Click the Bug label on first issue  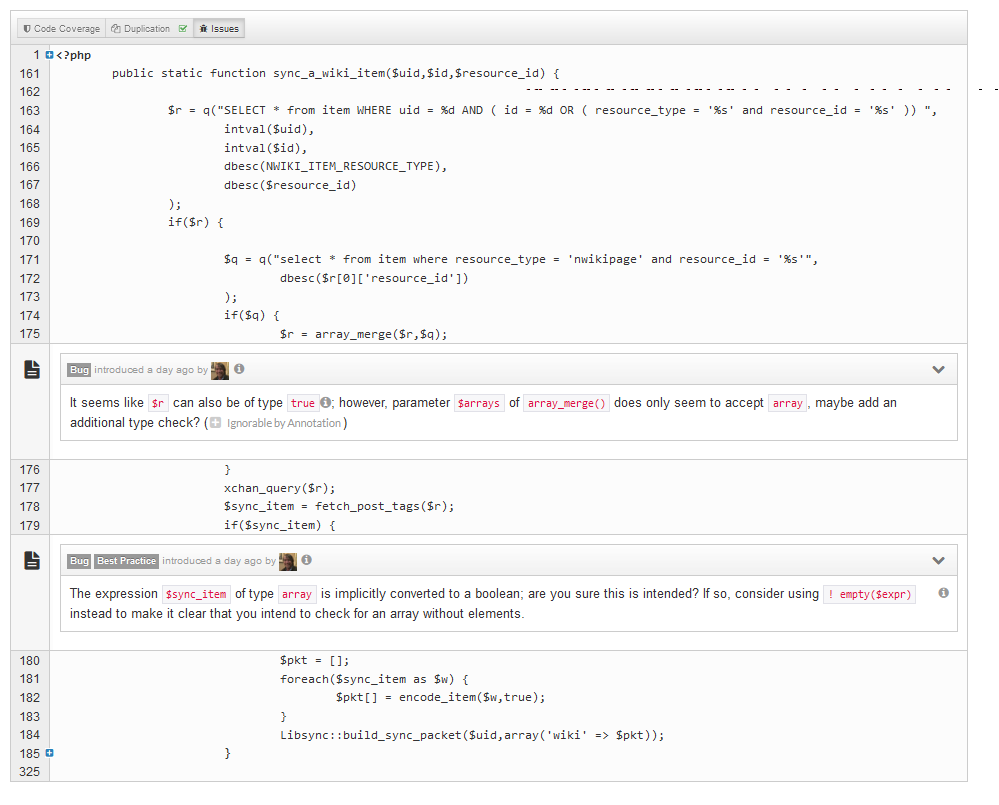(79, 370)
